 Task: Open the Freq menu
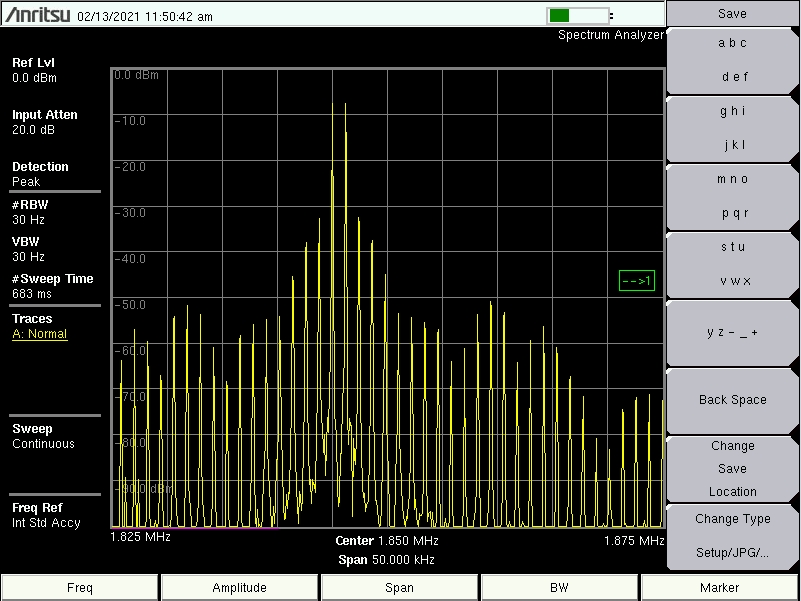point(80,587)
